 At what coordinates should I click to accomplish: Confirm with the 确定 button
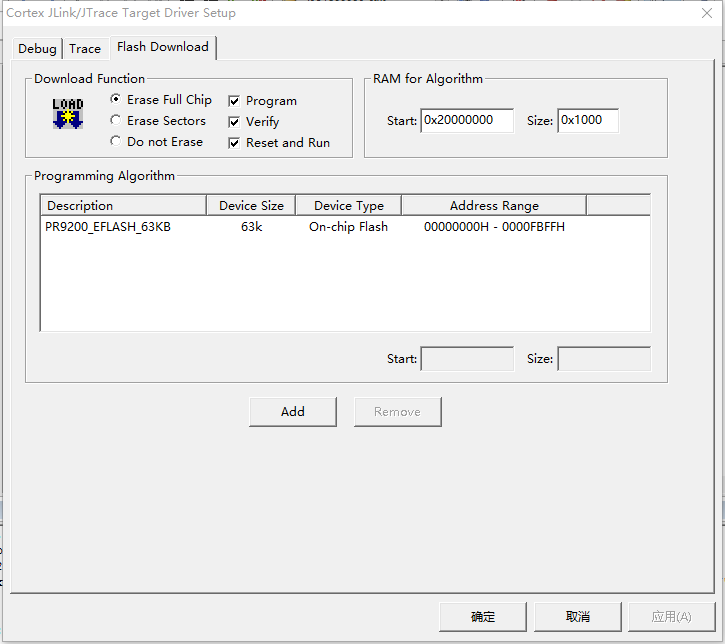483,617
